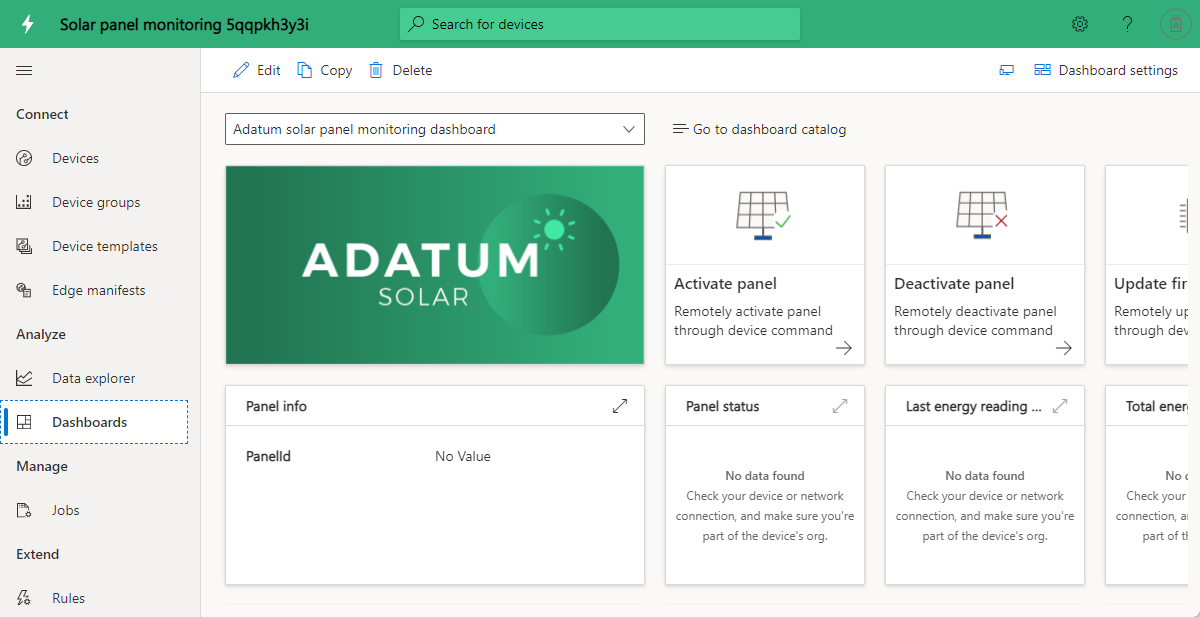Collapse the hamburger navigation menu

24,70
